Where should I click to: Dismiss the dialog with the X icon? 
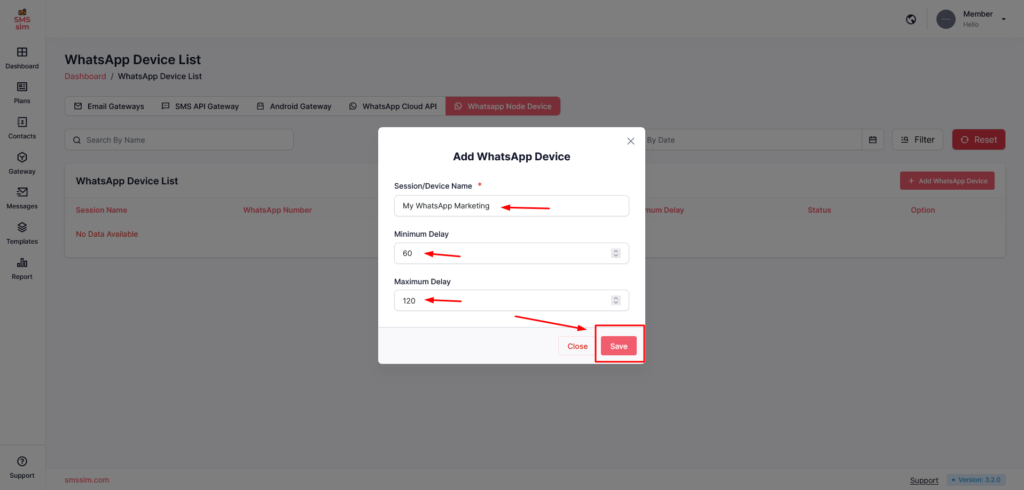coord(630,141)
